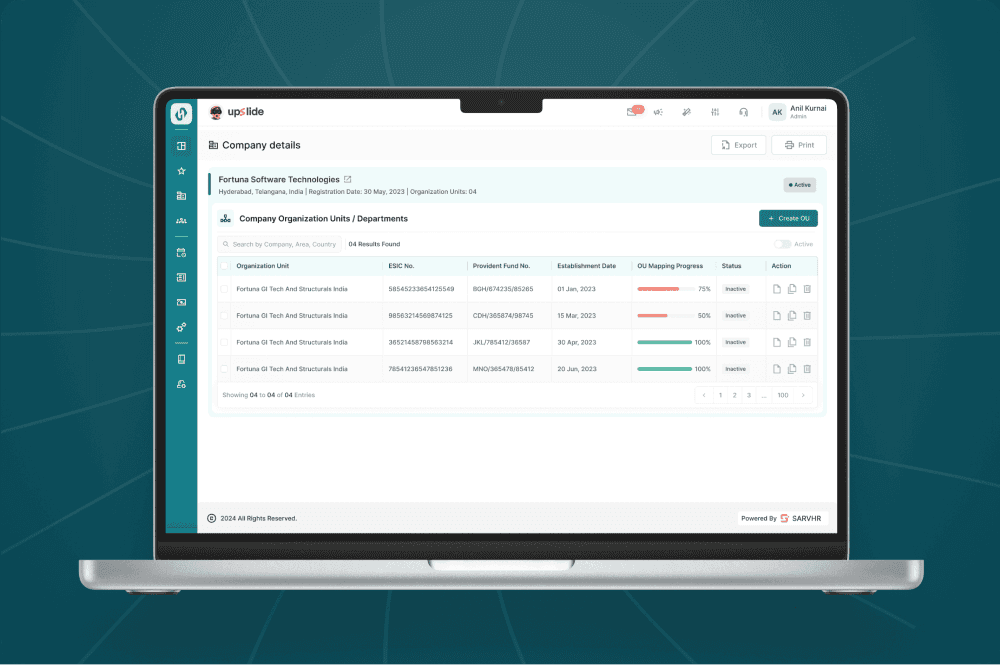1000x665 pixels.
Task: Open the team management icon in sidebar
Action: 181,221
